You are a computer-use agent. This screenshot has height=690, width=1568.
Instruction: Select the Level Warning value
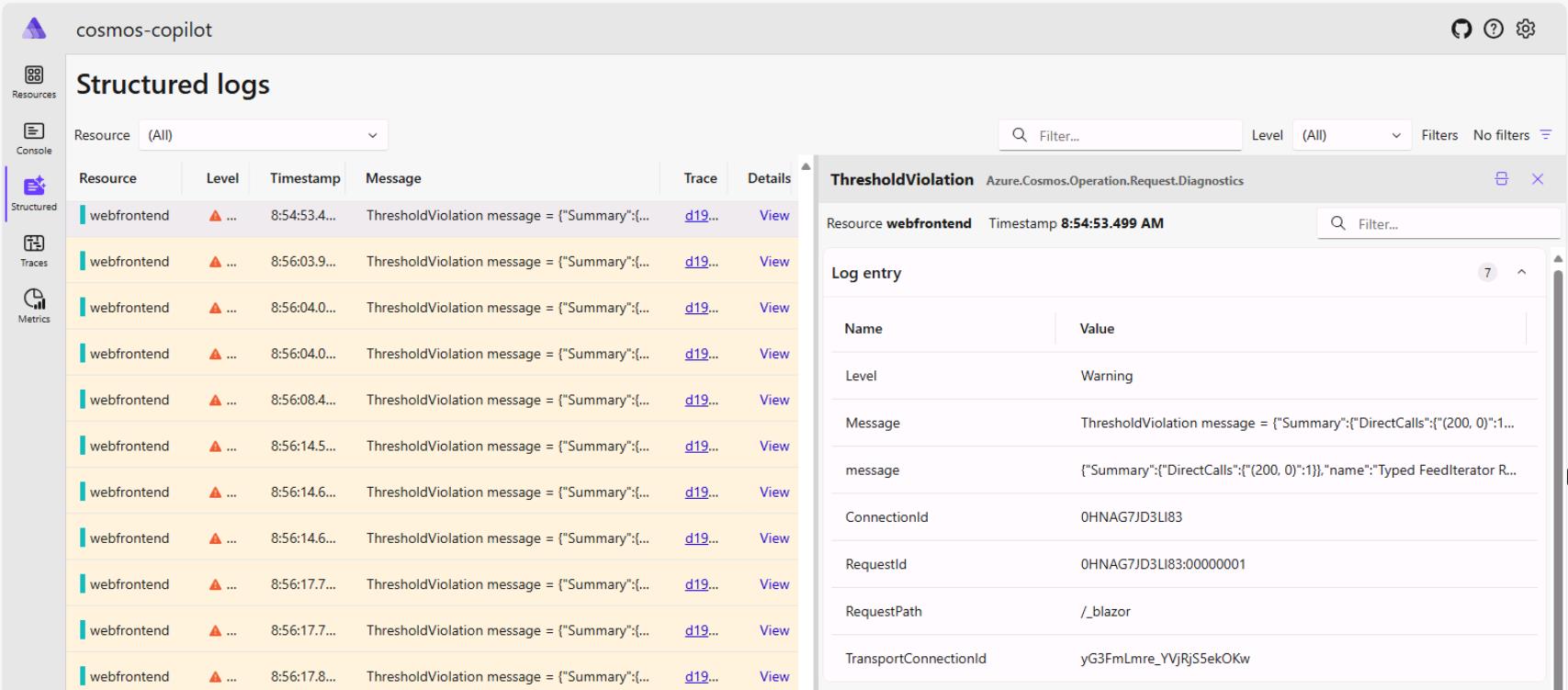[x=1106, y=376]
